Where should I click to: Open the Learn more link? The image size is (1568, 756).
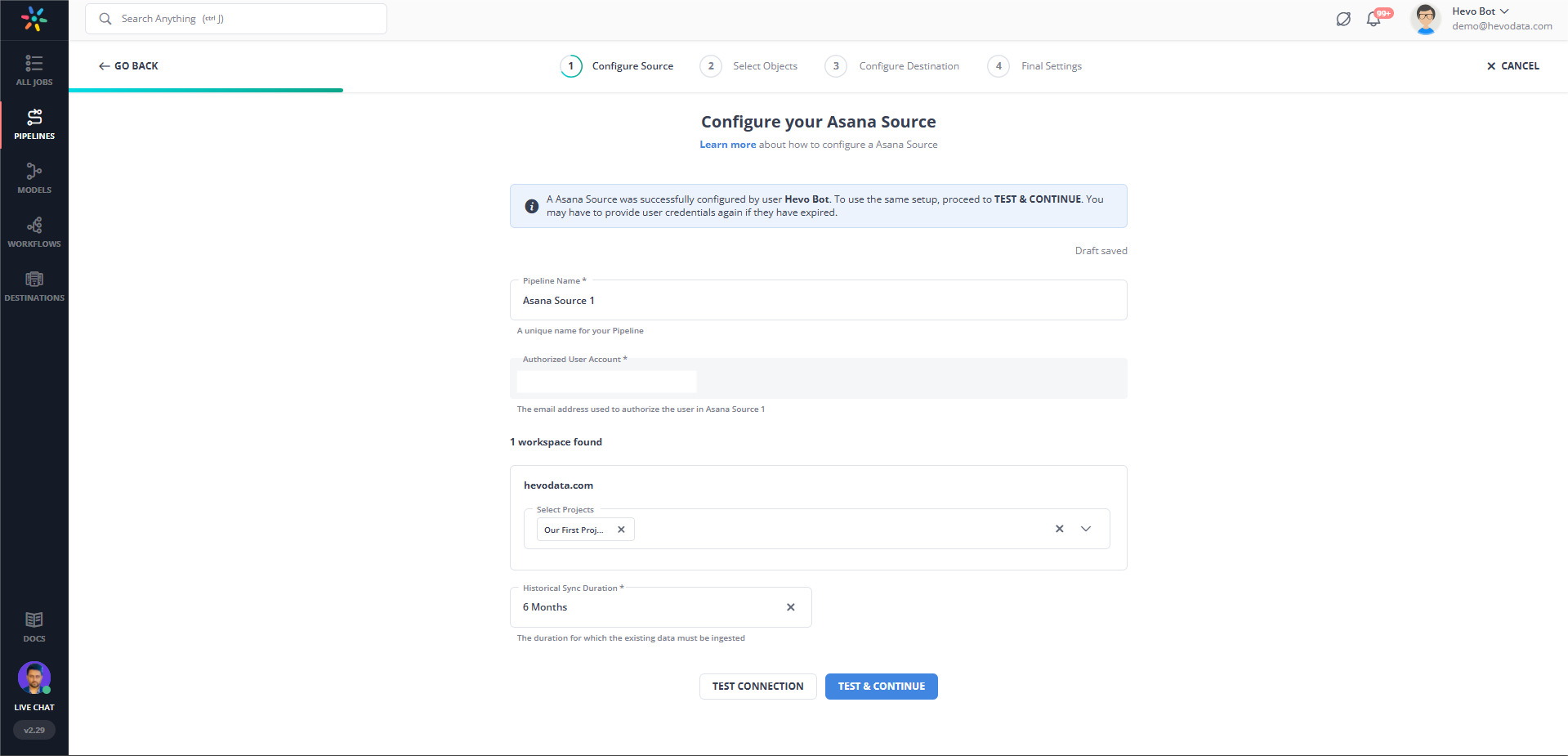coord(728,145)
